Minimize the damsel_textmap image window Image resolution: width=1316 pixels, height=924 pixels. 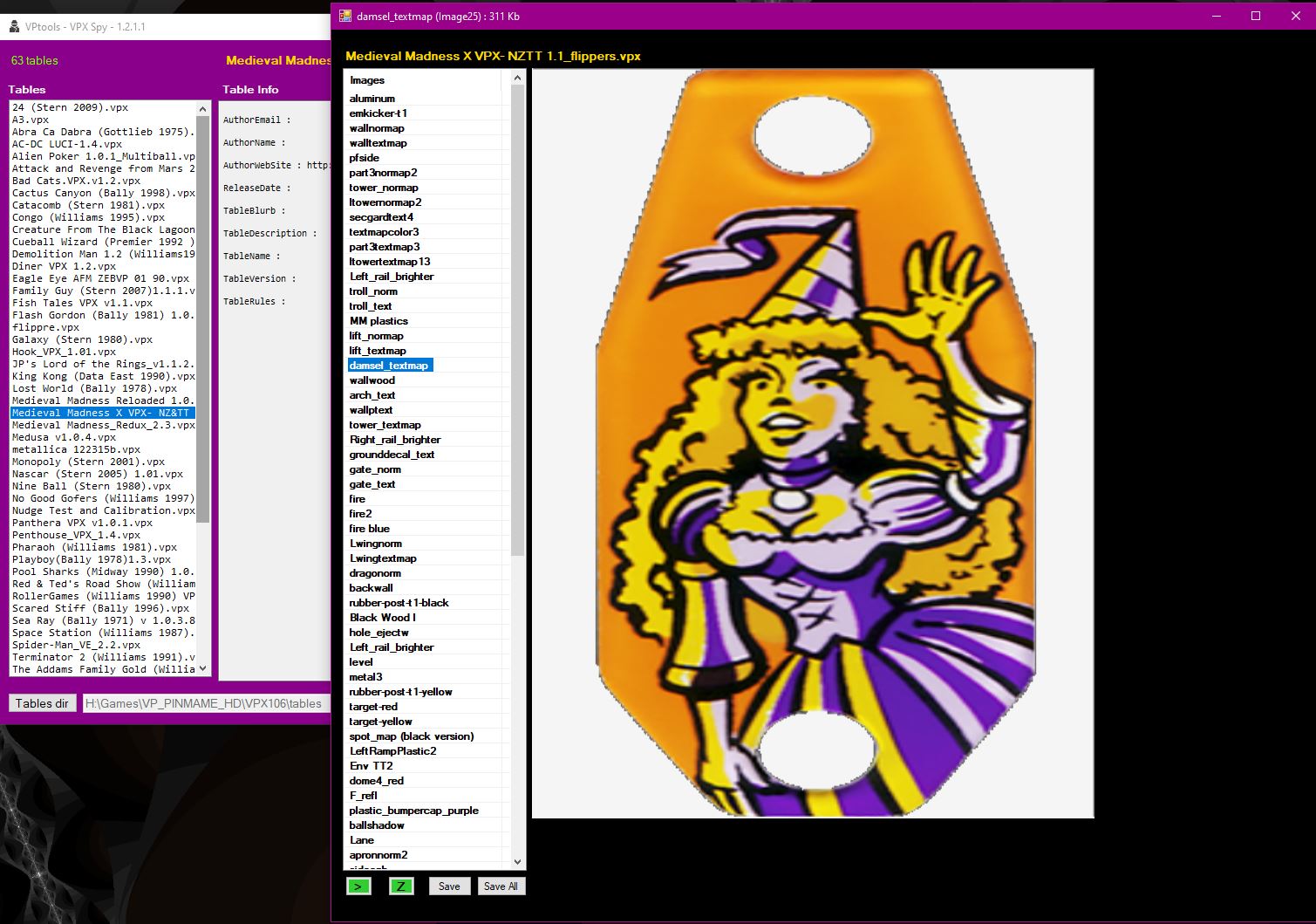1216,16
